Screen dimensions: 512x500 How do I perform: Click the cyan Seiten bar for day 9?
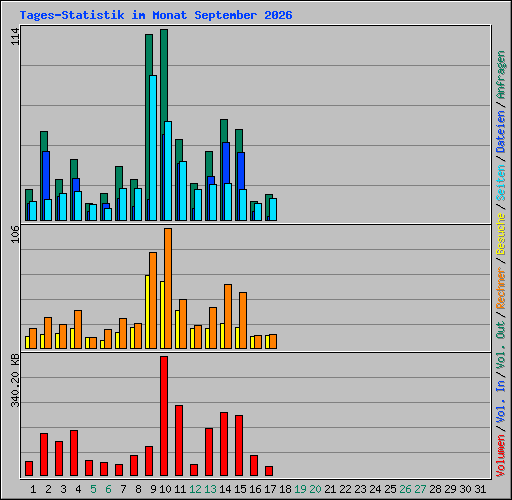pos(153,148)
